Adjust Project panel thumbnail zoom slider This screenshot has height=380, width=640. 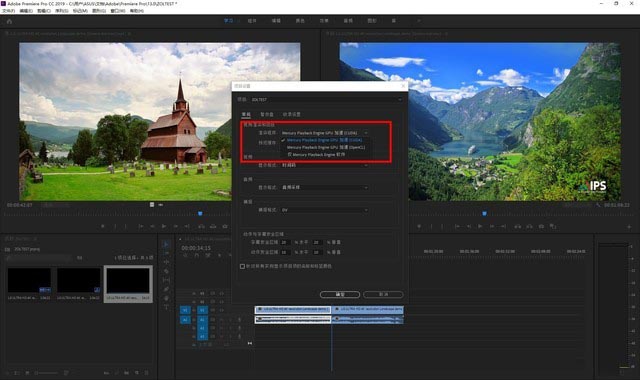click(47, 373)
